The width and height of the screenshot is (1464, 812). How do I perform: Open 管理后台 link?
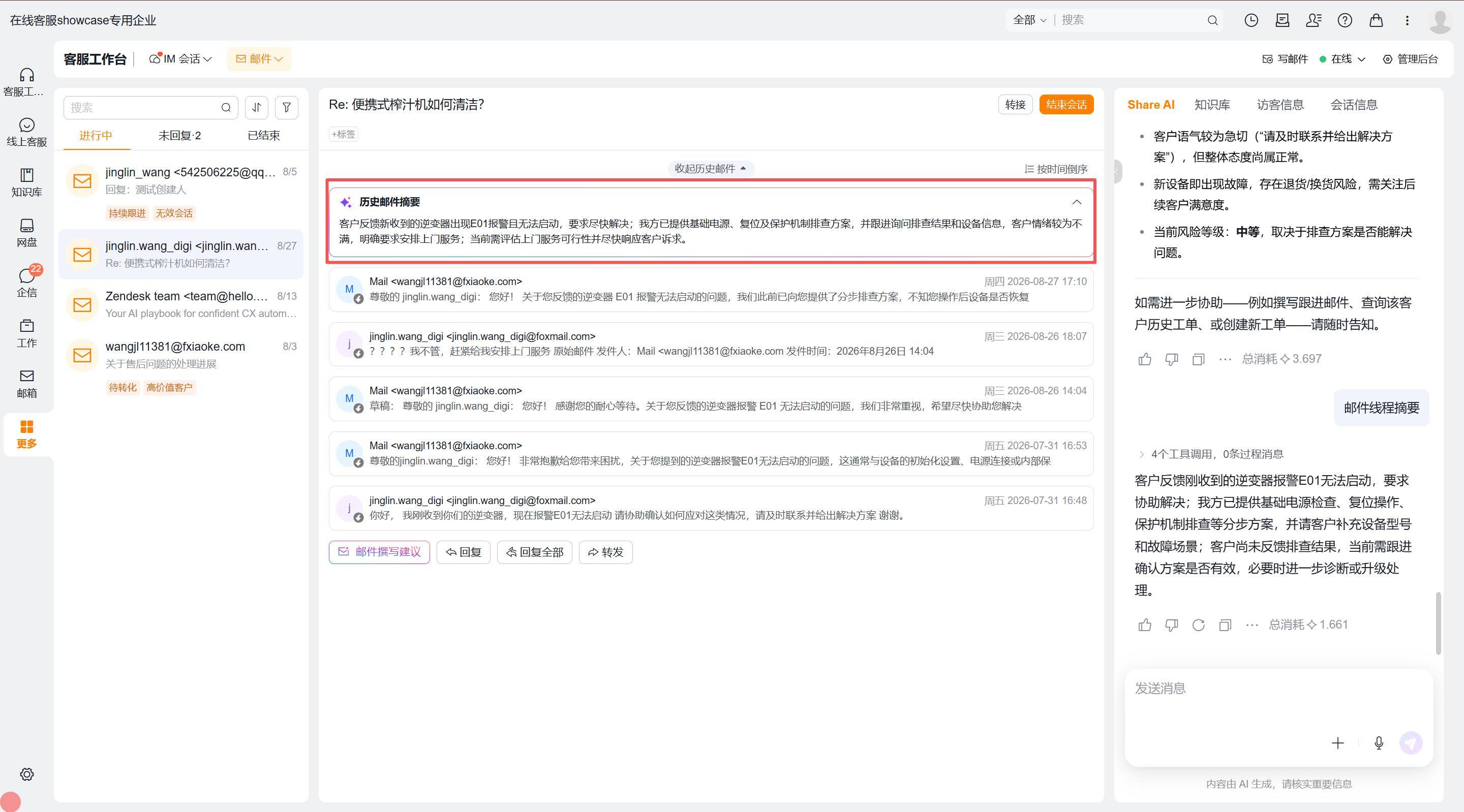click(x=1410, y=59)
